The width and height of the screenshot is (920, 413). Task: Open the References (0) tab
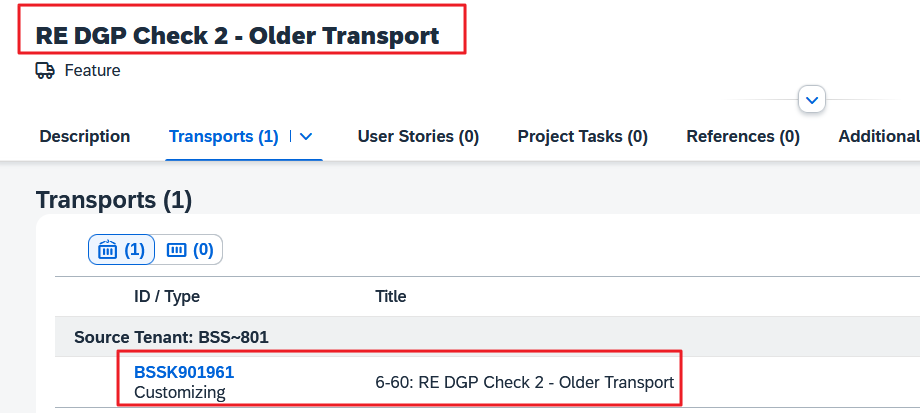tap(742, 136)
